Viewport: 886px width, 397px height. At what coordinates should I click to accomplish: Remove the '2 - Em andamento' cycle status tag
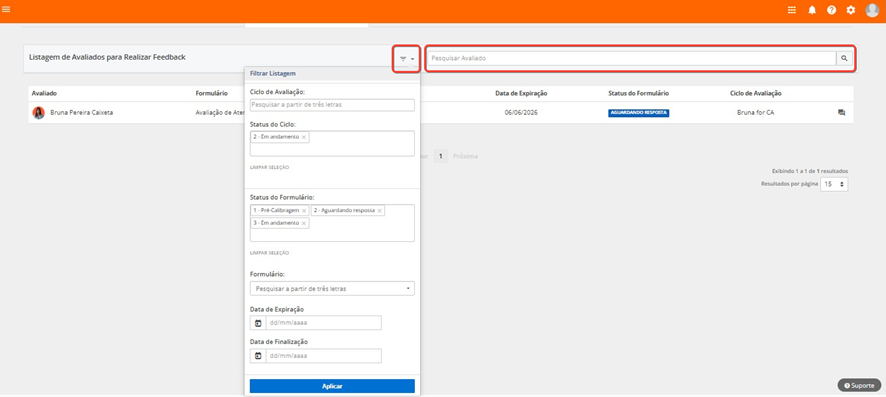[x=304, y=137]
